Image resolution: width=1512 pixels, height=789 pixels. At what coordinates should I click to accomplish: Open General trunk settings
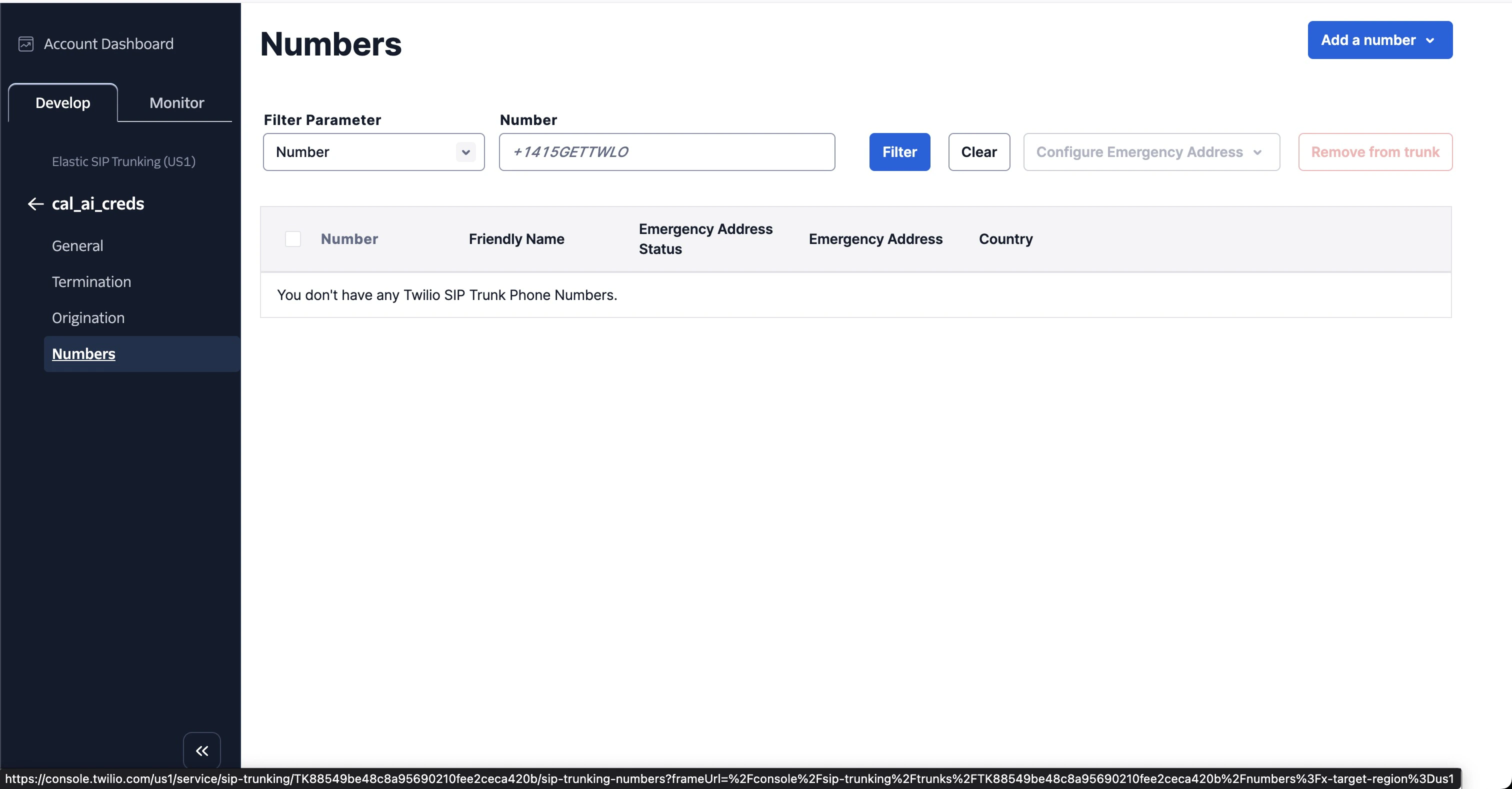click(x=77, y=246)
